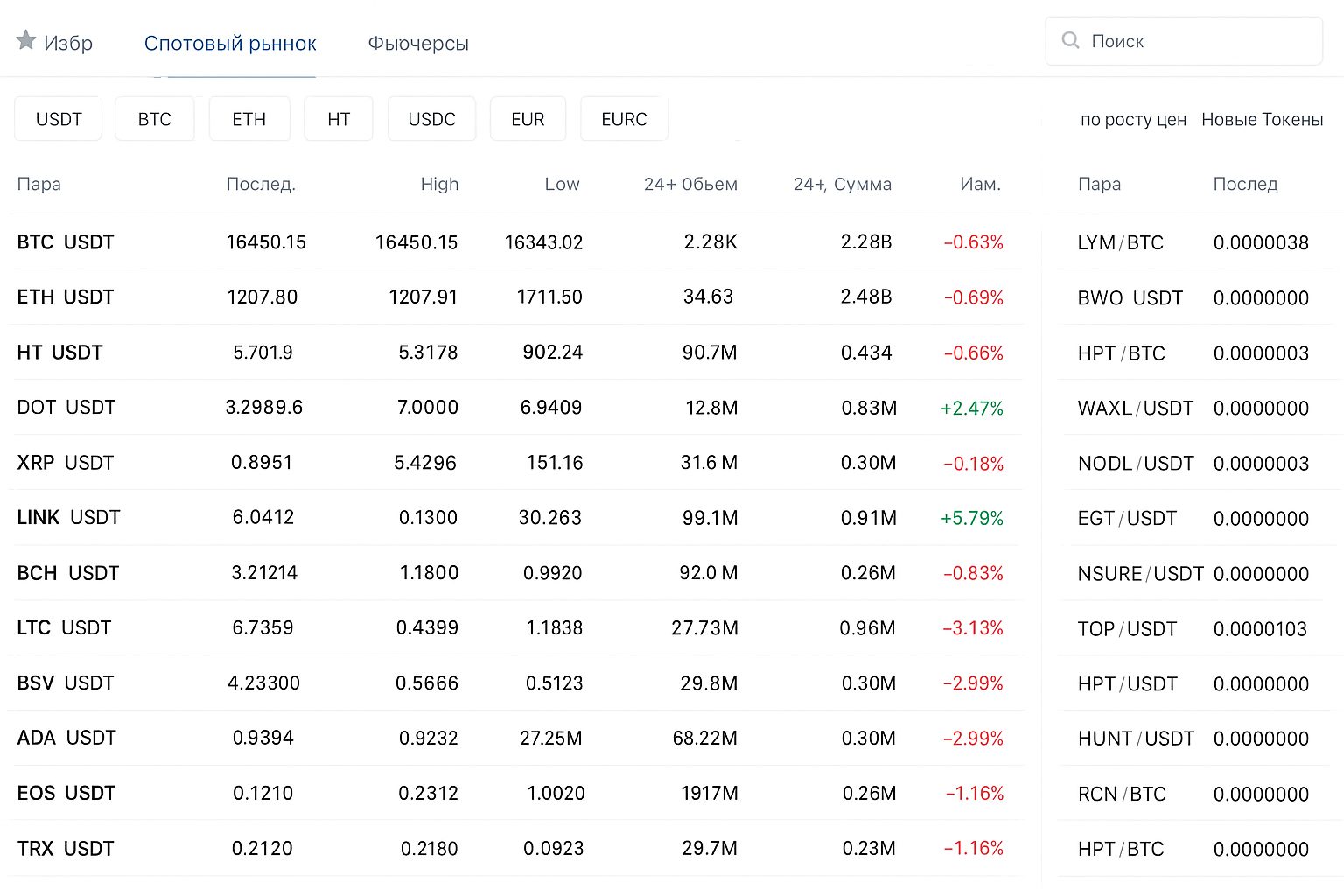The width and height of the screenshot is (1344, 896).
Task: Click the search magnifier icon
Action: 1070,40
